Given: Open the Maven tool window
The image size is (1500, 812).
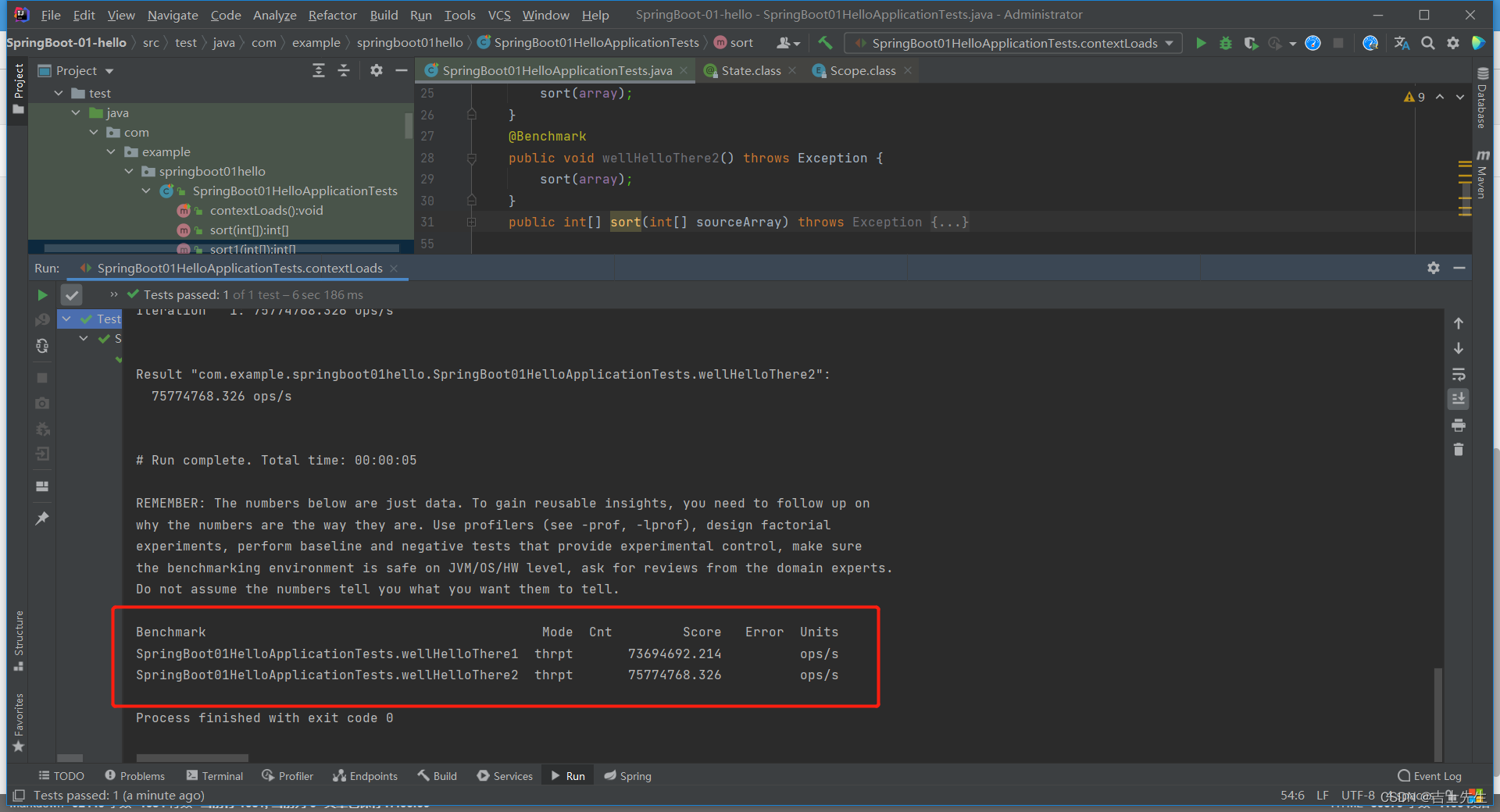Looking at the screenshot, I should coord(1482,173).
